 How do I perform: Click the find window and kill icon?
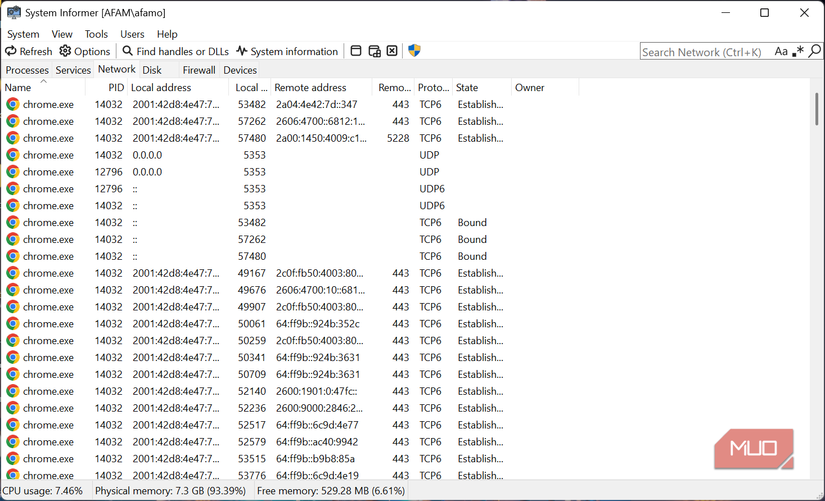click(392, 51)
